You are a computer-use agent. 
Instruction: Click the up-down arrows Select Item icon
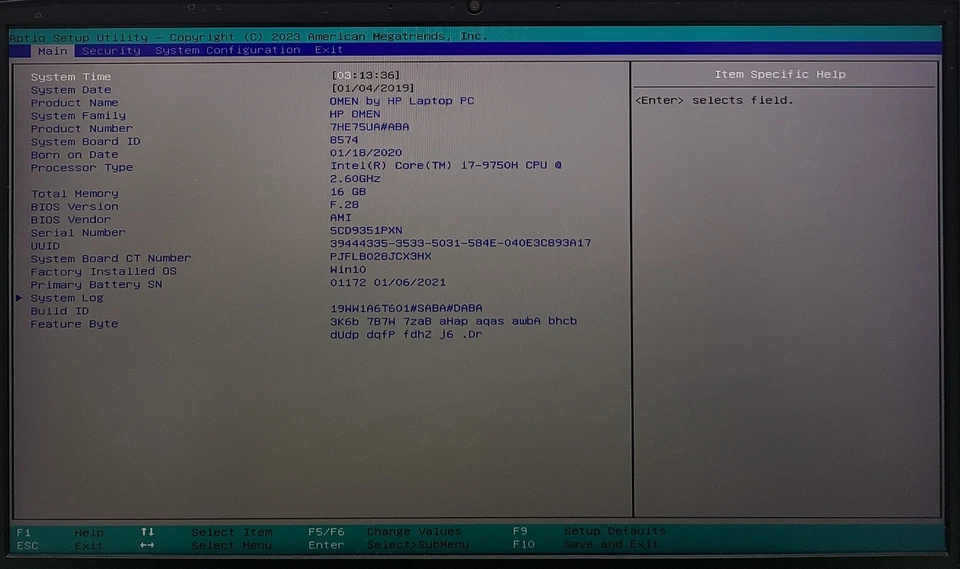pyautogui.click(x=148, y=532)
